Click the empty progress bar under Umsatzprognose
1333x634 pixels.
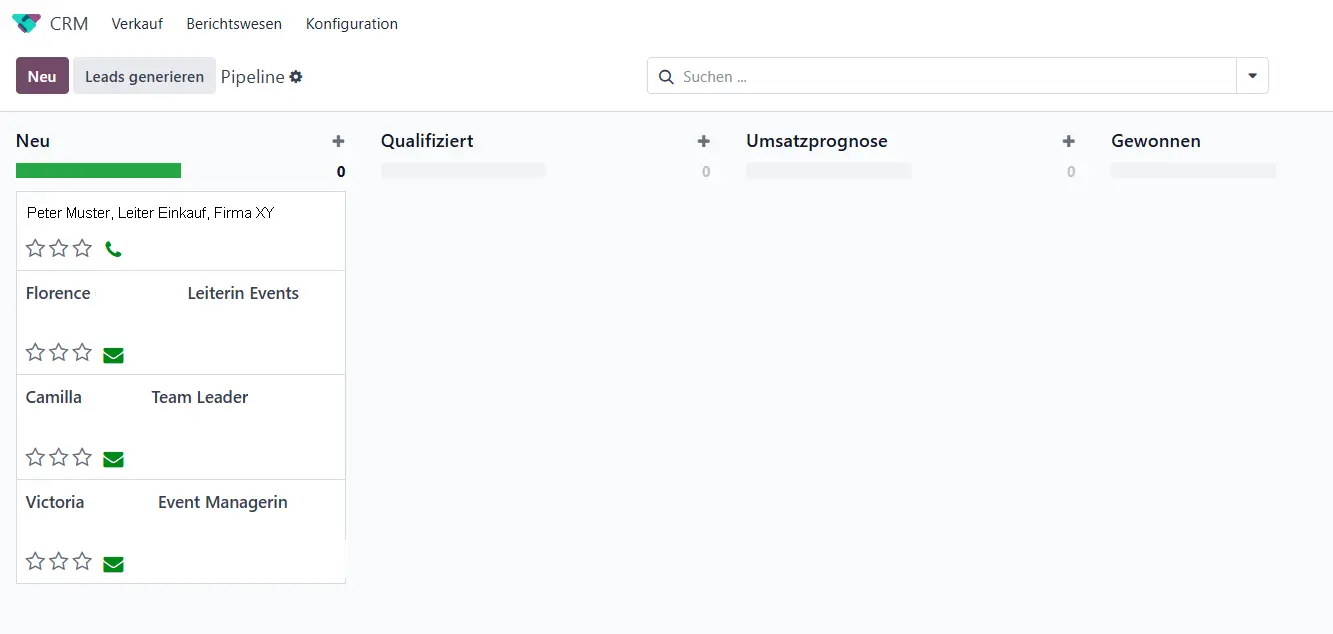tap(829, 171)
